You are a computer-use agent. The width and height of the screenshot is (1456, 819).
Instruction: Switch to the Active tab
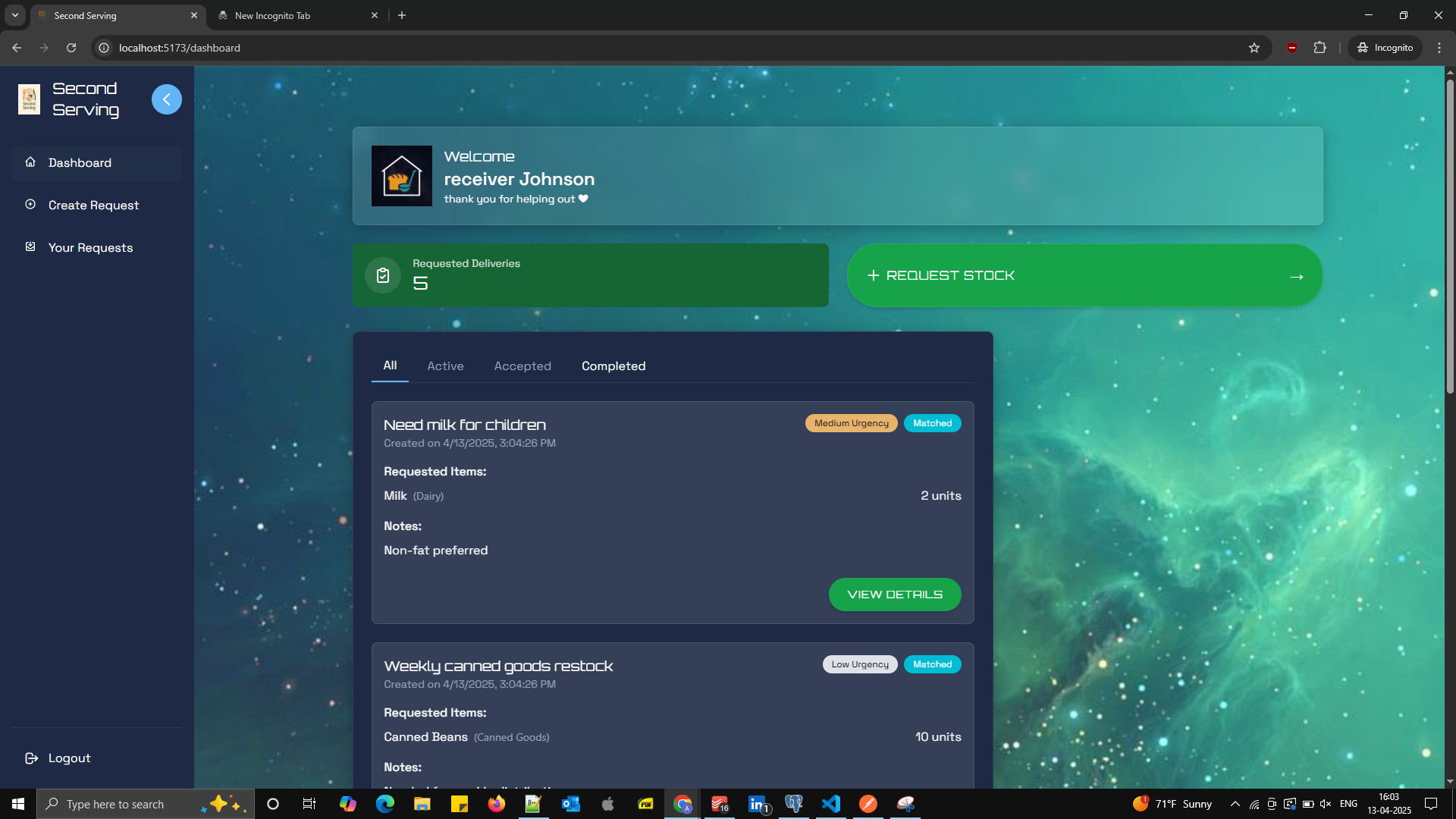(x=445, y=366)
